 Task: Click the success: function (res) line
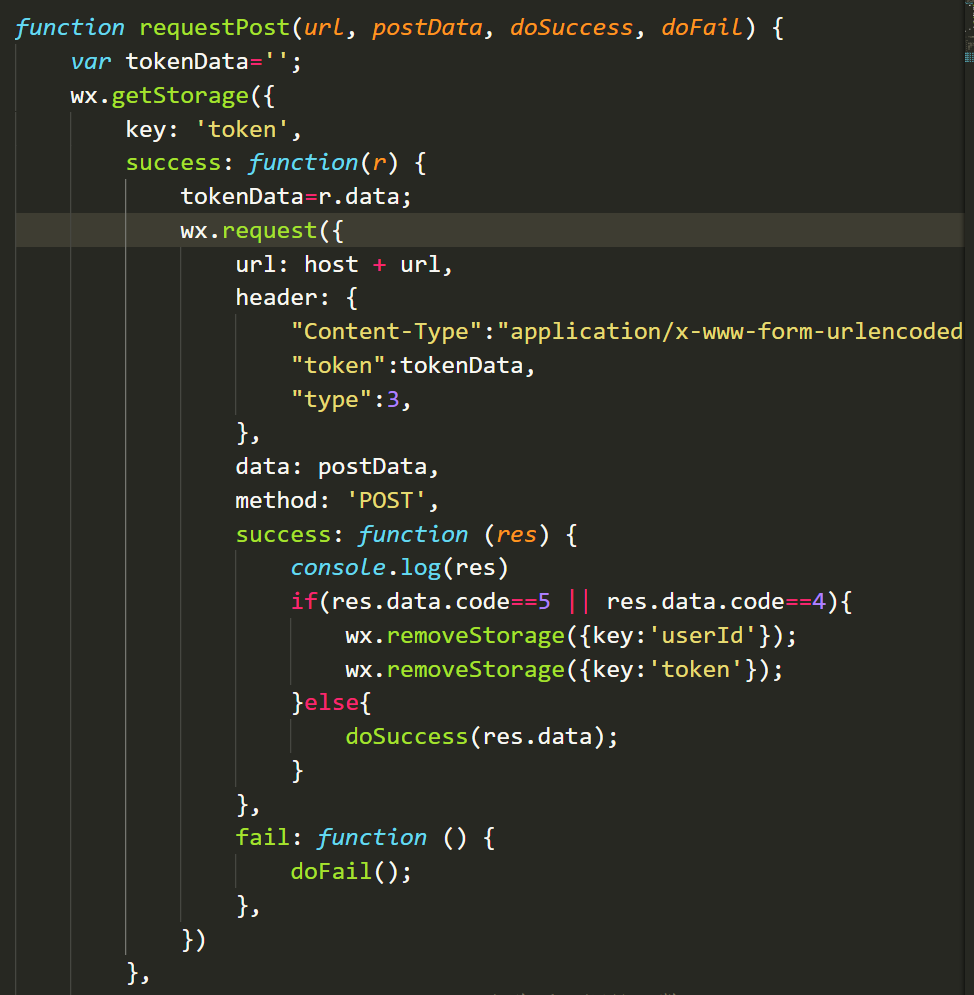tap(406, 534)
